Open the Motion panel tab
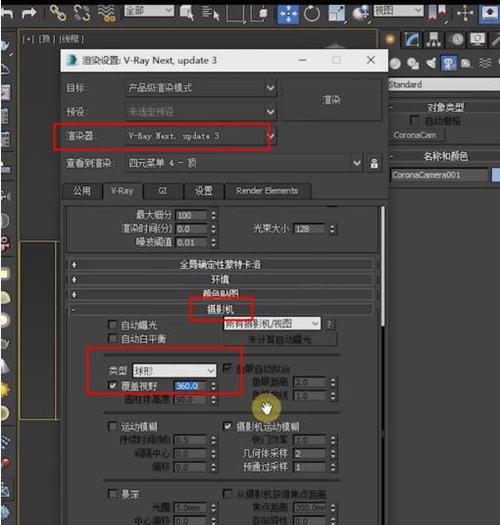Screen dimensions: 500x525 [x=456, y=40]
